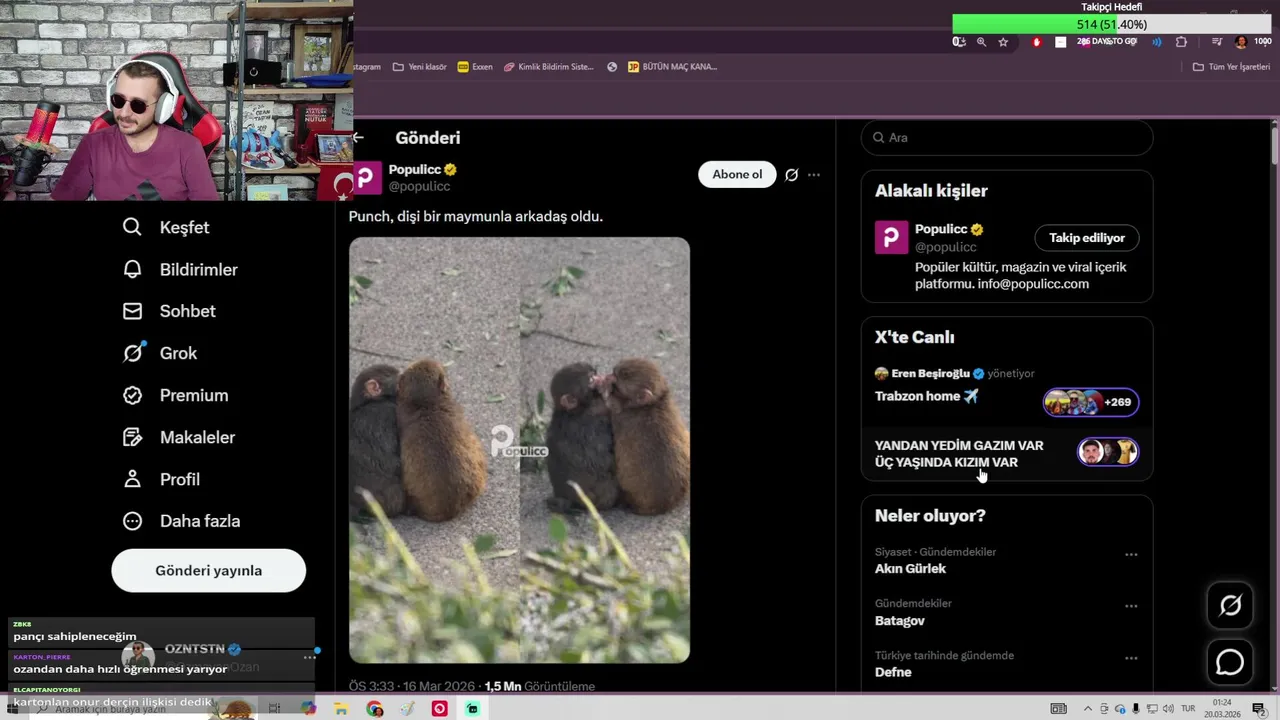Open Makaleler icon in sidebar

tap(132, 437)
